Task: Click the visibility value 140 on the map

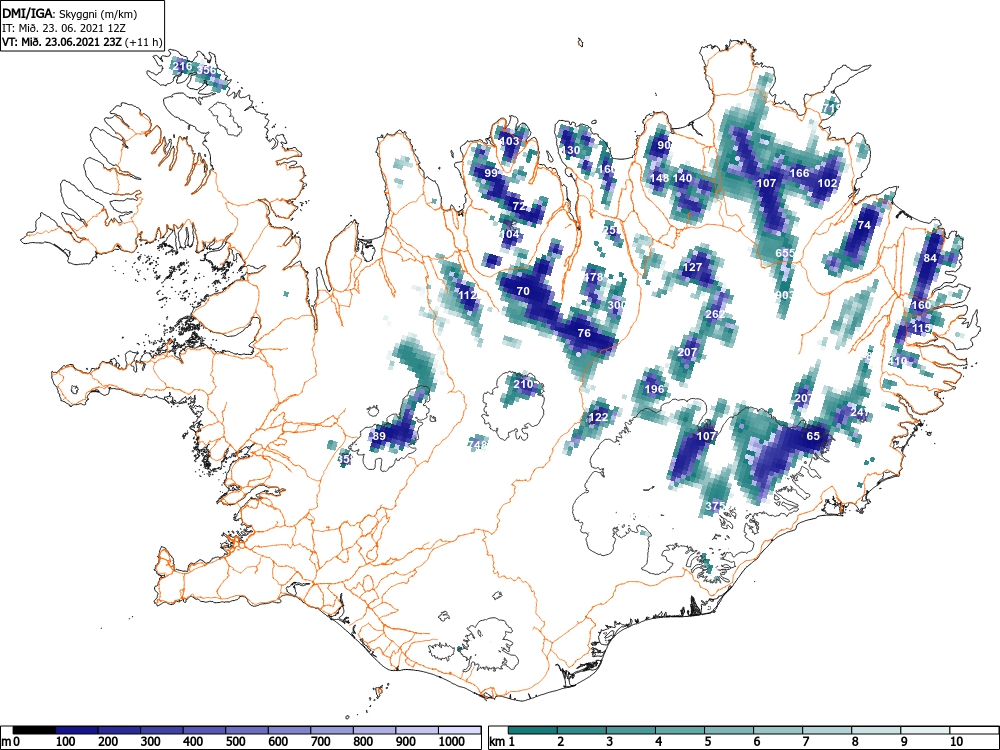Action: click(682, 178)
